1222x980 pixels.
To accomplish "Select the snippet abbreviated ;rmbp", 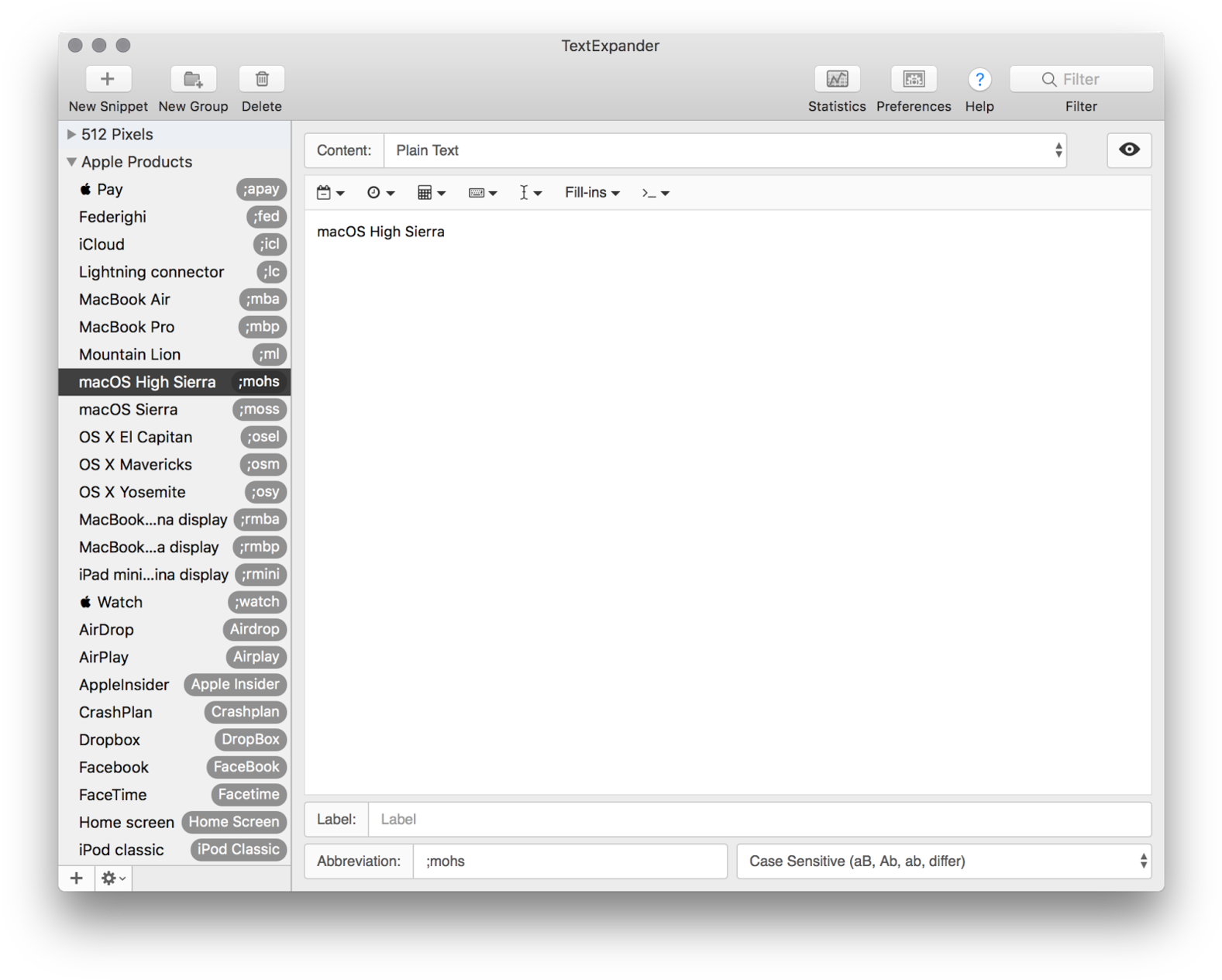I will (x=175, y=547).
